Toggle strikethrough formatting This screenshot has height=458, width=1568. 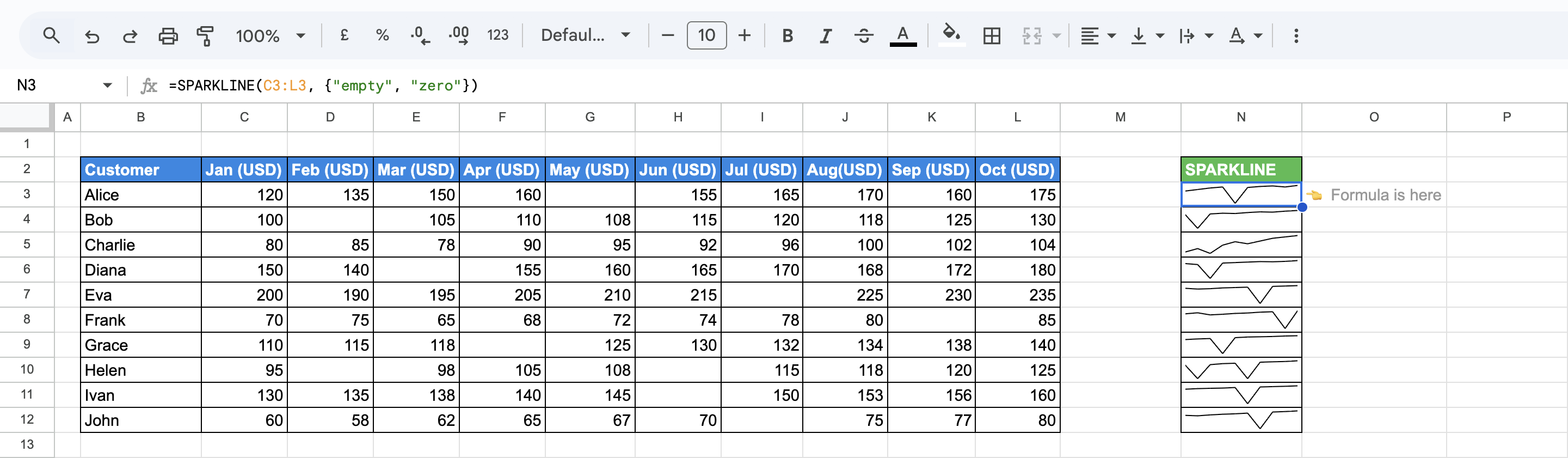coord(864,36)
